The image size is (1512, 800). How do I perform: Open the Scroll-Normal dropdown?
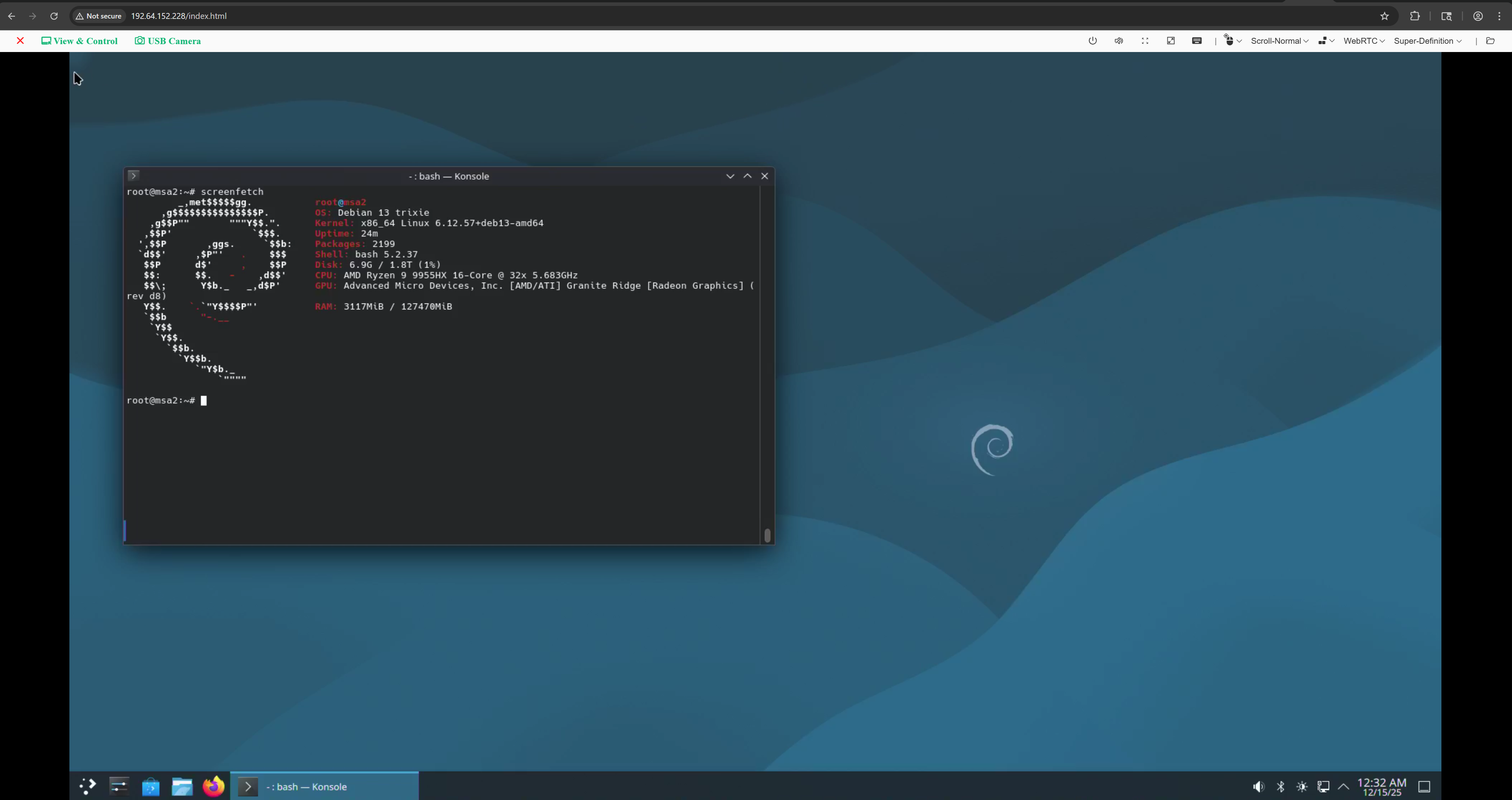click(x=1279, y=41)
